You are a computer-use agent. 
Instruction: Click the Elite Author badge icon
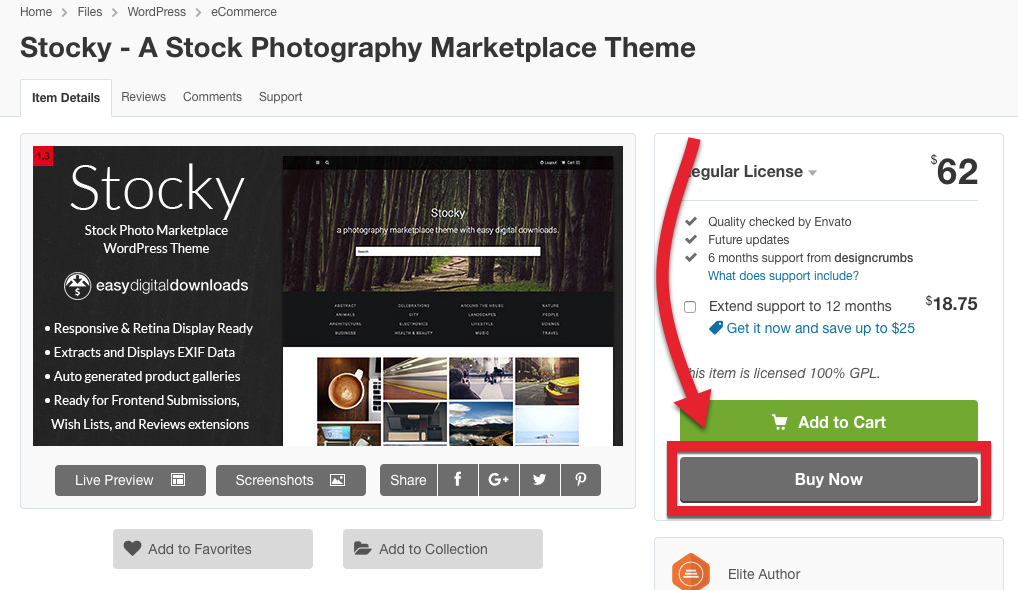tap(690, 573)
